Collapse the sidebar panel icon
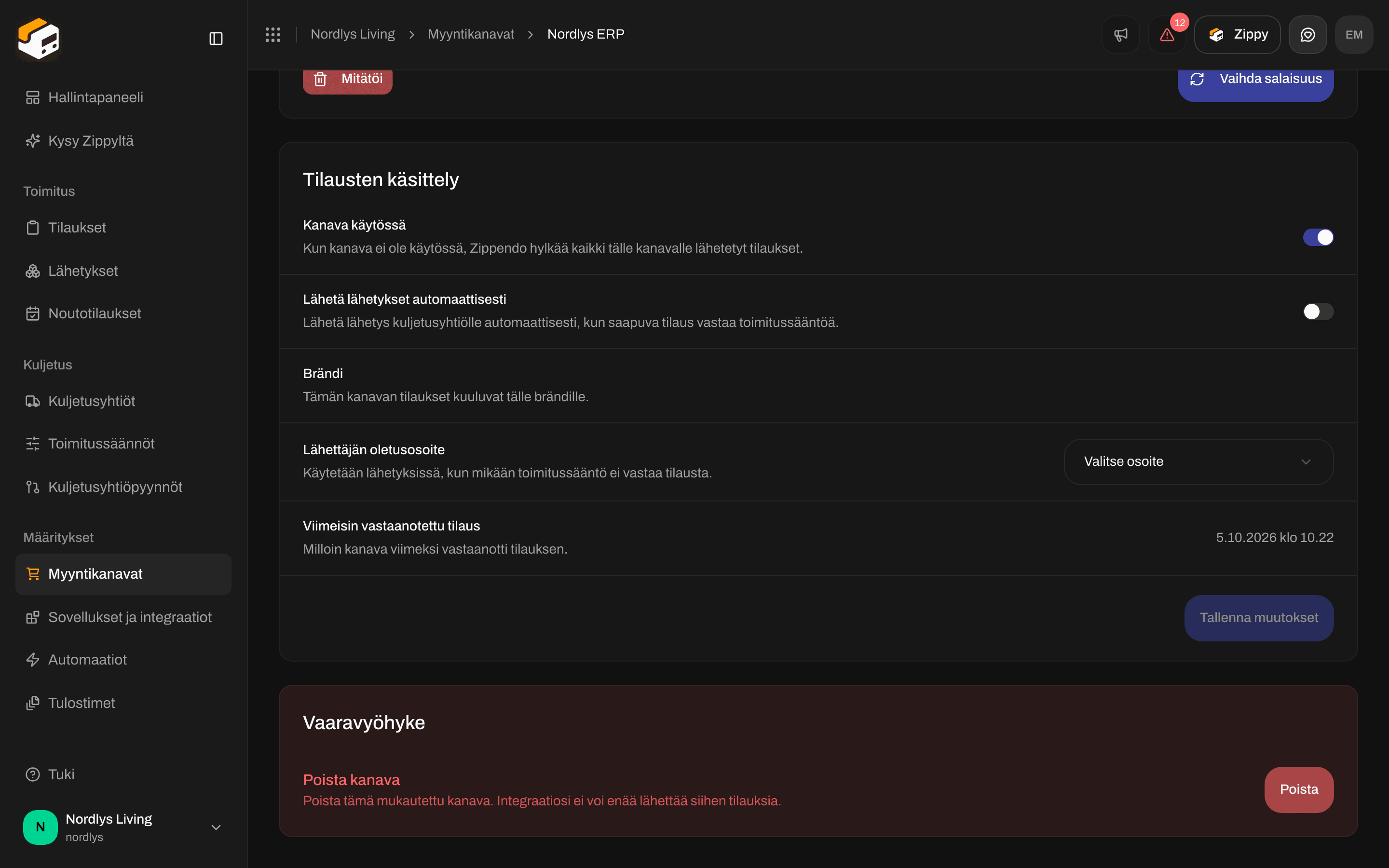Screen dimensions: 1389x868 (x=216, y=39)
